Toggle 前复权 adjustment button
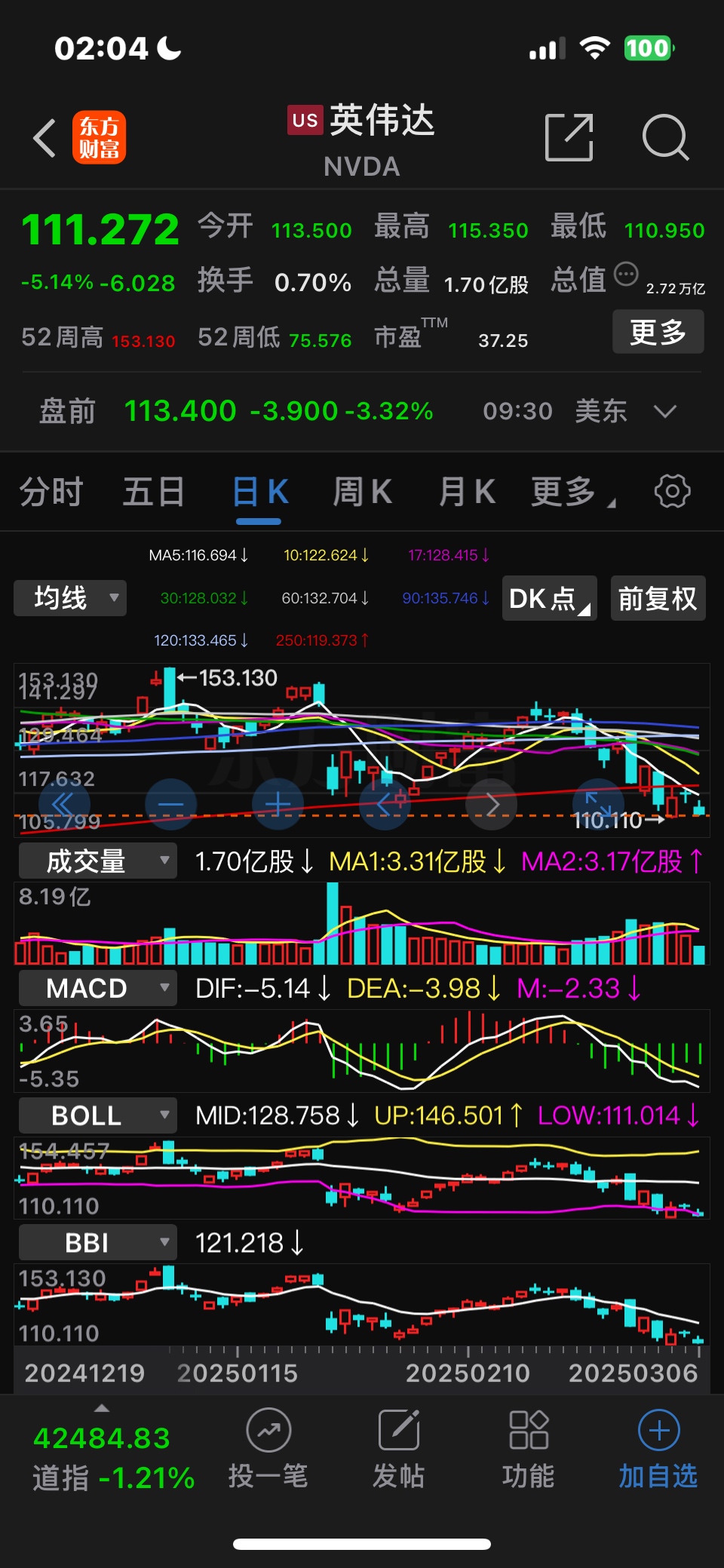 (658, 599)
